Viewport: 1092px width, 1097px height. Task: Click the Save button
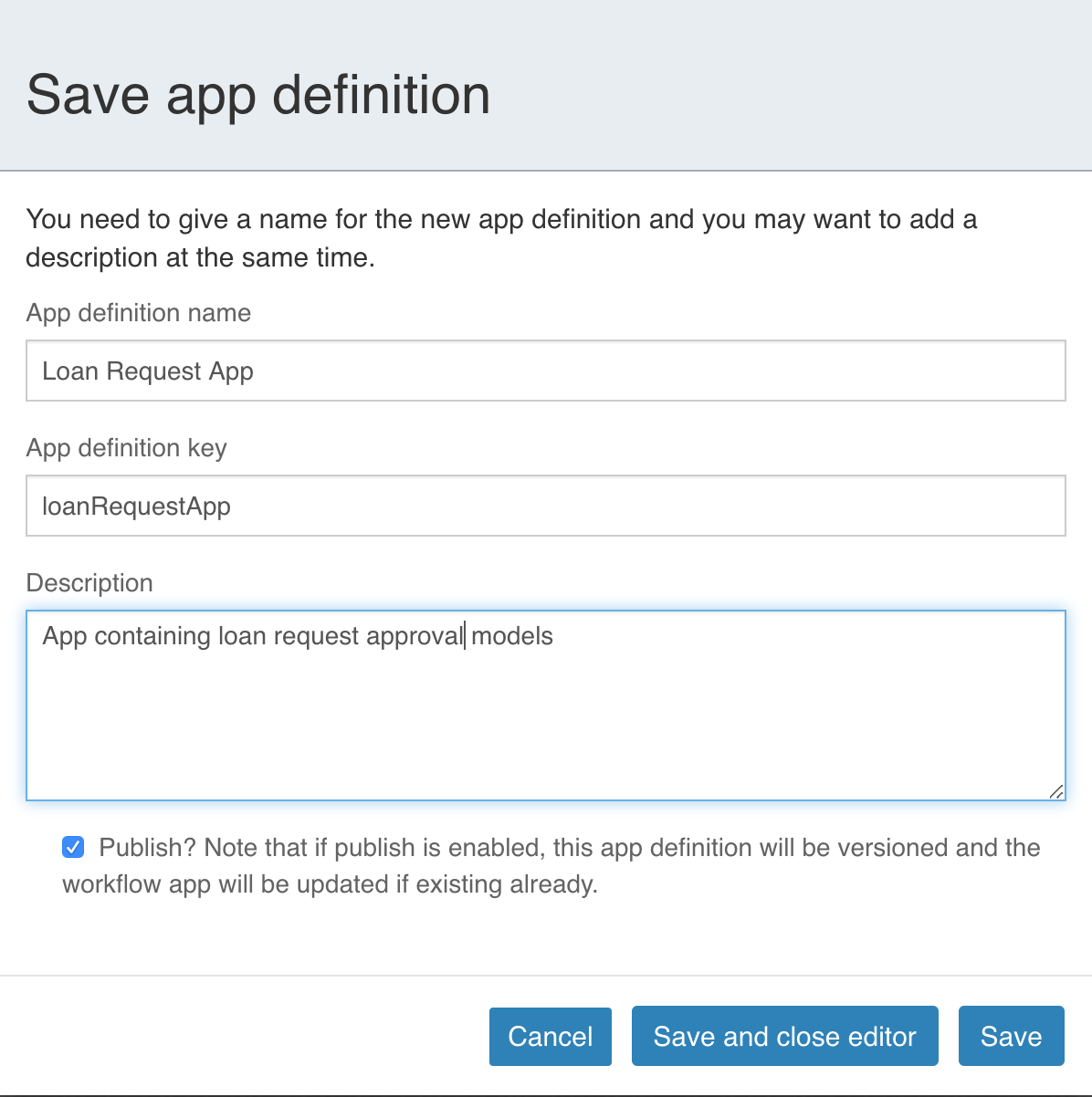(x=1011, y=1036)
